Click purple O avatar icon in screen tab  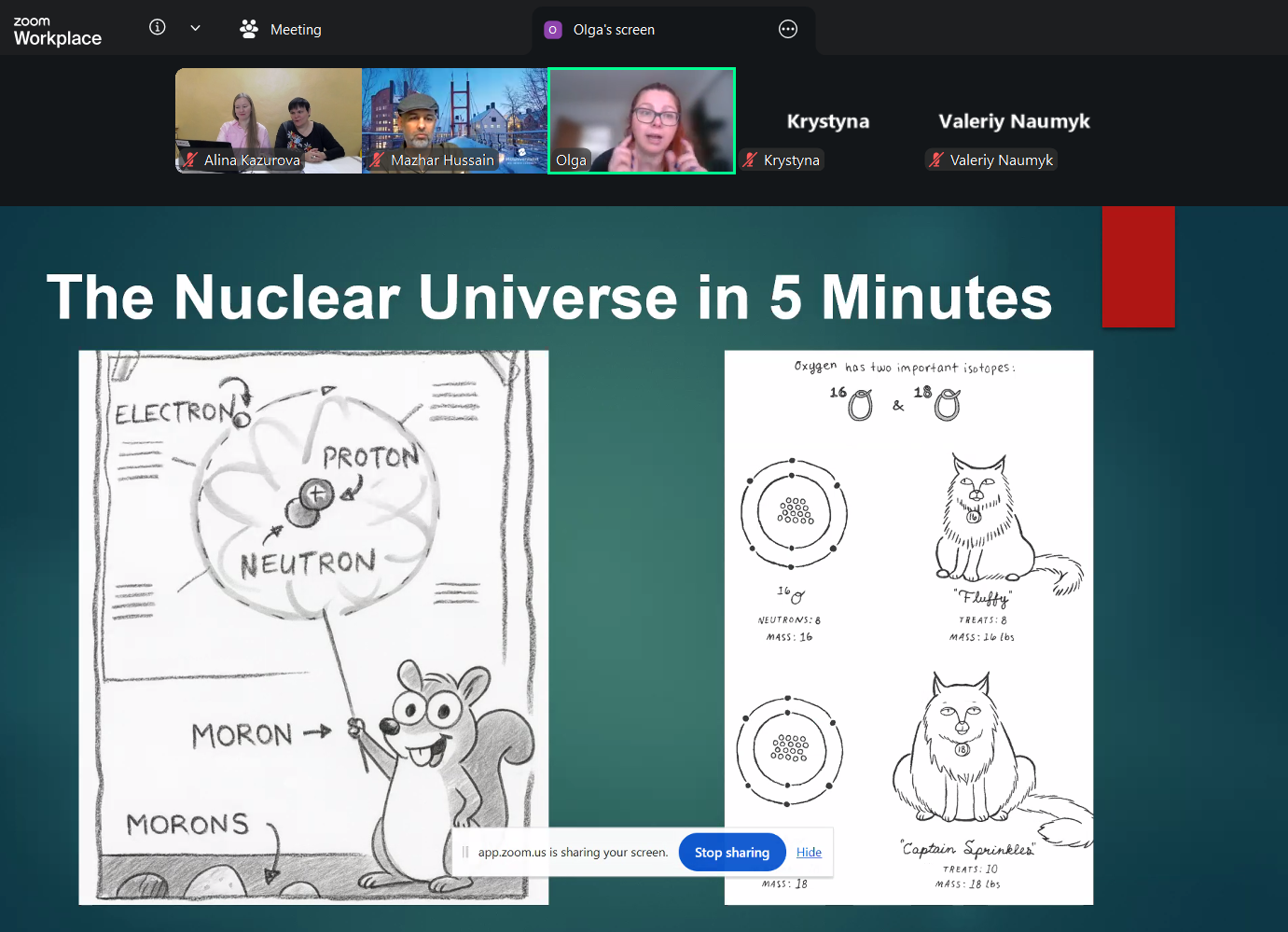click(x=553, y=30)
